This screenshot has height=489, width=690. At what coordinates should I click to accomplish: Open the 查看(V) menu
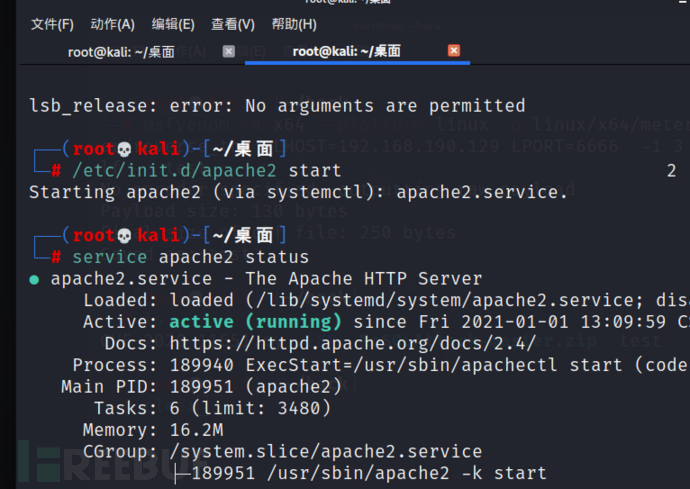tap(233, 23)
